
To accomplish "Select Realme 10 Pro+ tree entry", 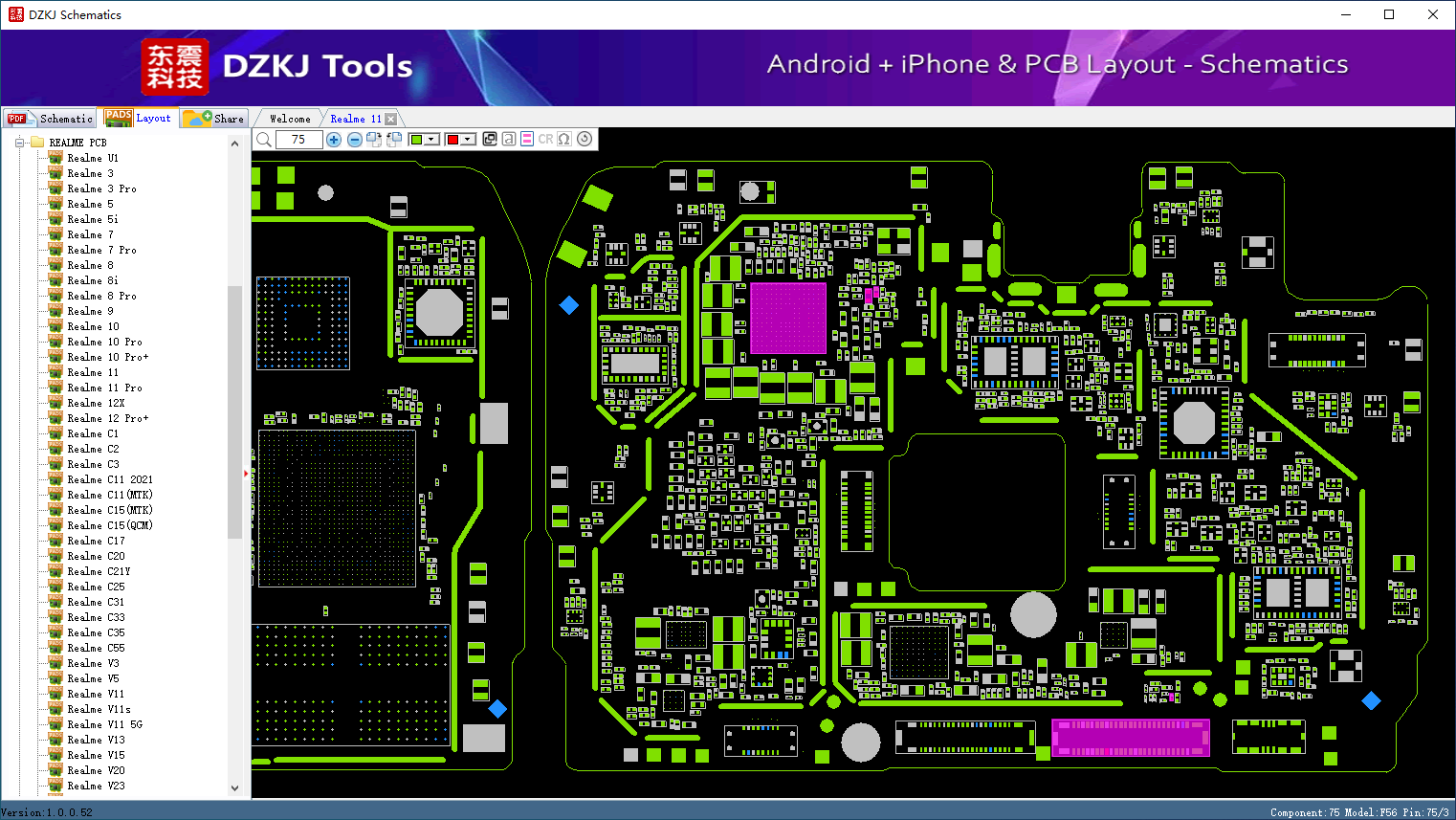I will [x=108, y=357].
